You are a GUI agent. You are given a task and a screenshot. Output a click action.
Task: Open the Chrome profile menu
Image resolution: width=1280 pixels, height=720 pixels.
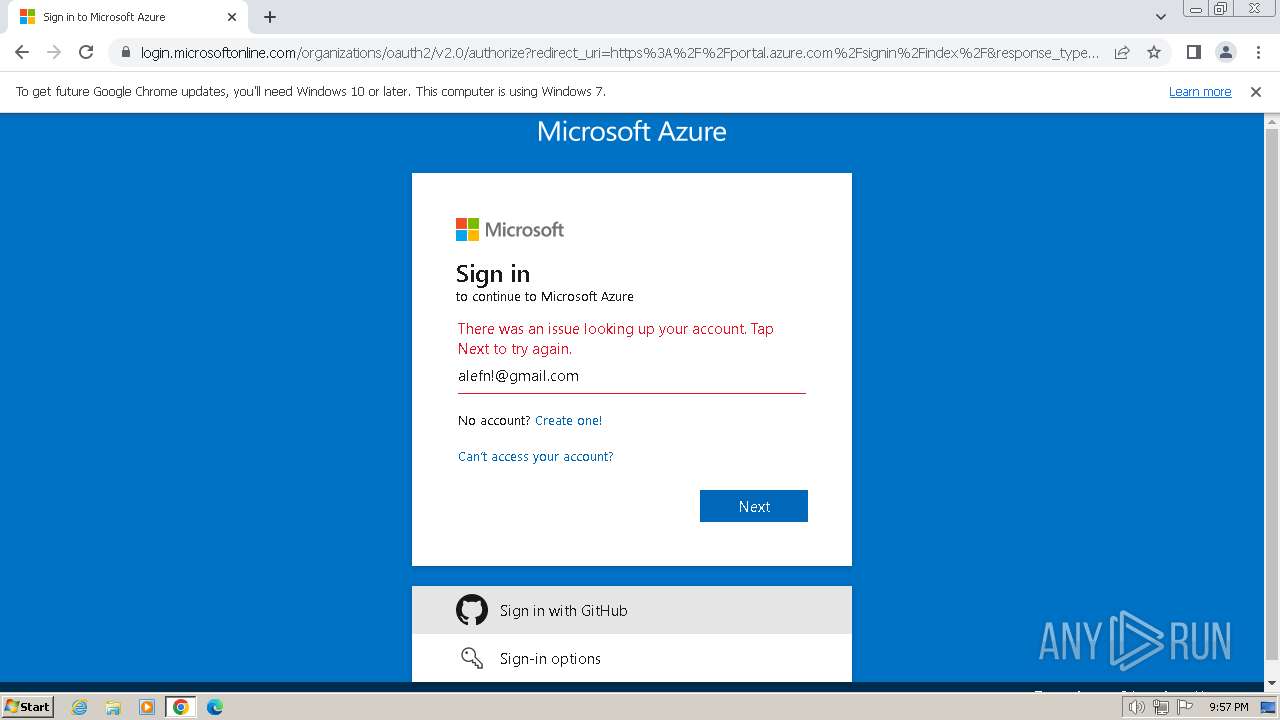1225,52
